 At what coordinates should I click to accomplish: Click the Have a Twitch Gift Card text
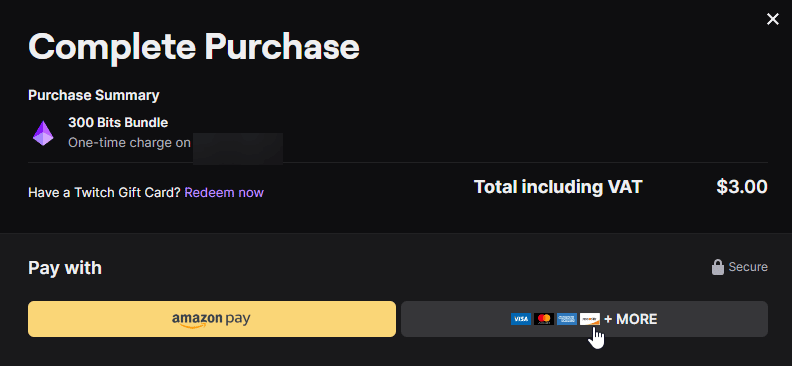[x=104, y=192]
